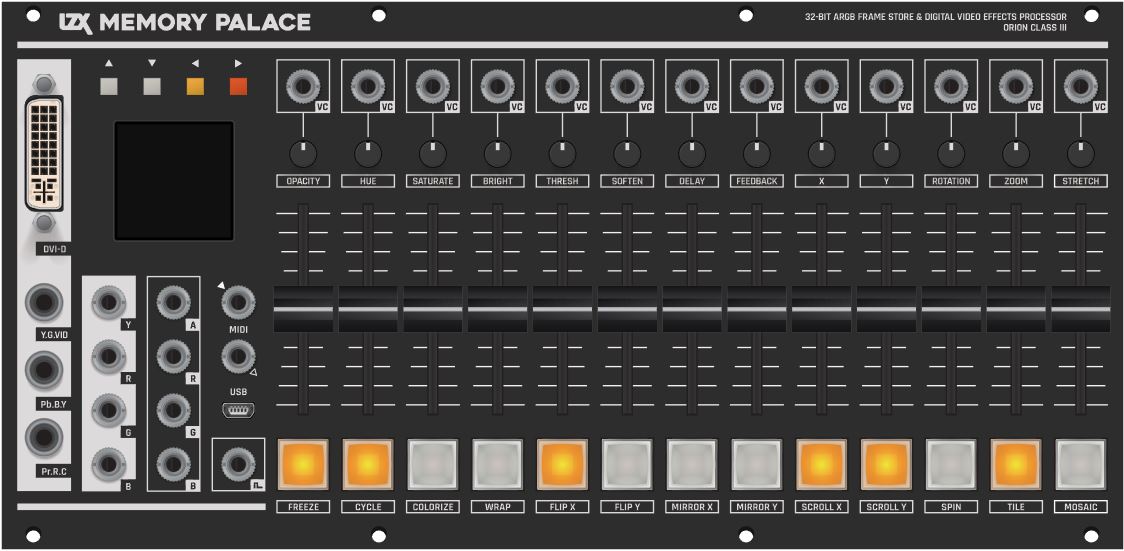Click the DELAY VC attenuator knob
The width and height of the screenshot is (1124, 551).
[x=692, y=153]
